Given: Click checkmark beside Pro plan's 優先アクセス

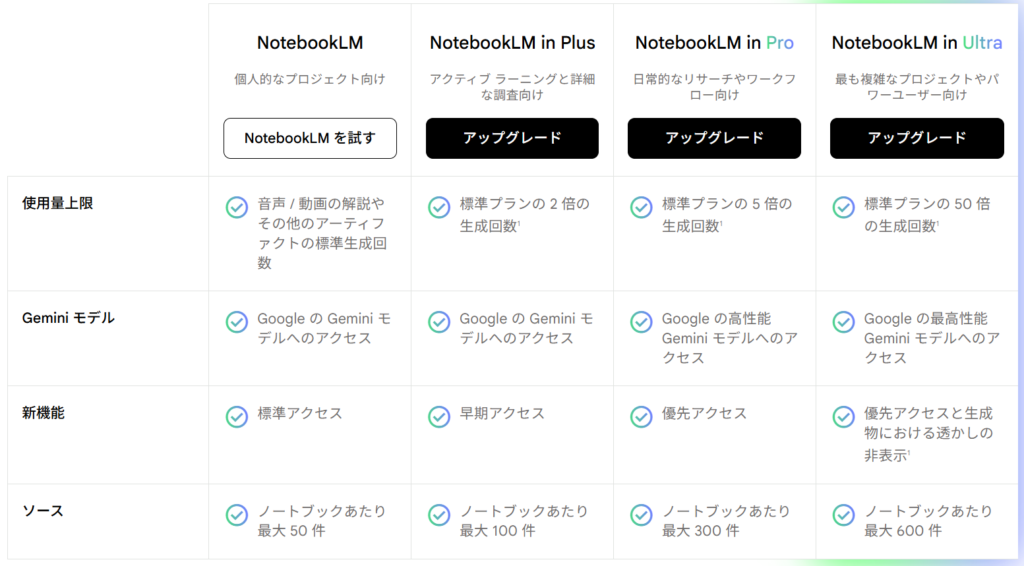Looking at the screenshot, I should (x=641, y=416).
